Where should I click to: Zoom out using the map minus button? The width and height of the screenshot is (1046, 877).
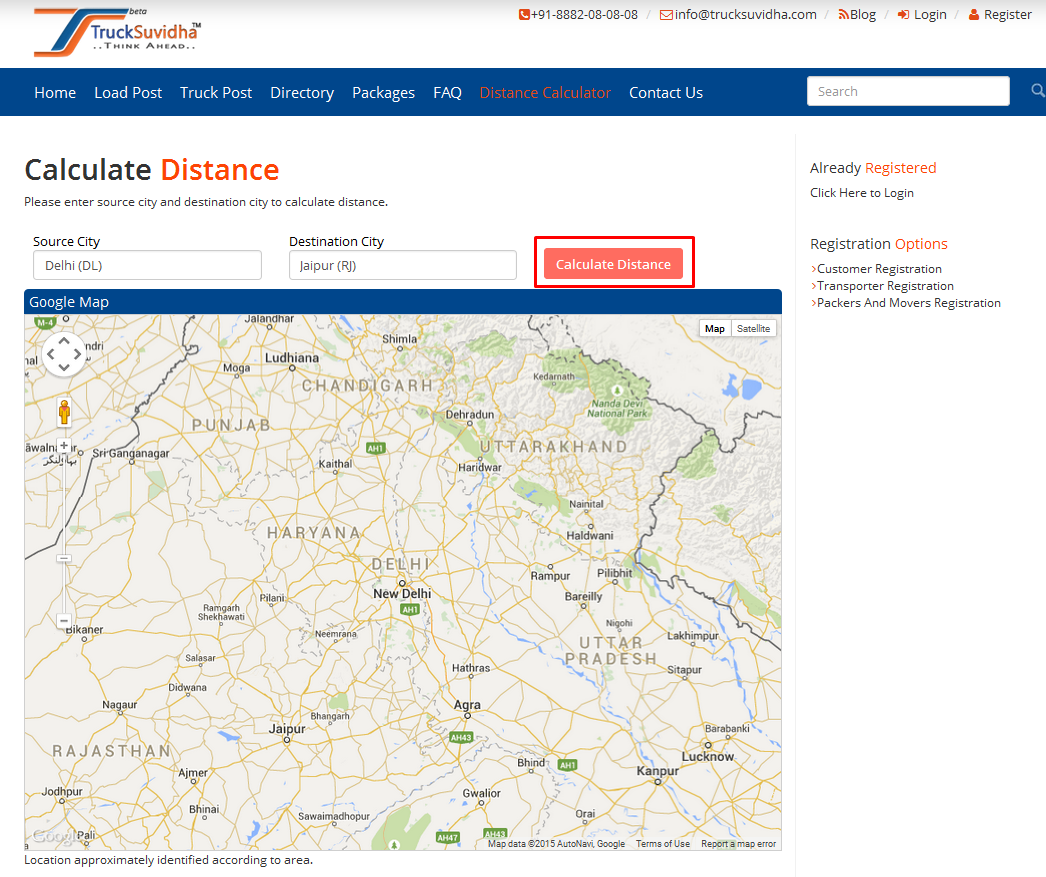tap(64, 621)
